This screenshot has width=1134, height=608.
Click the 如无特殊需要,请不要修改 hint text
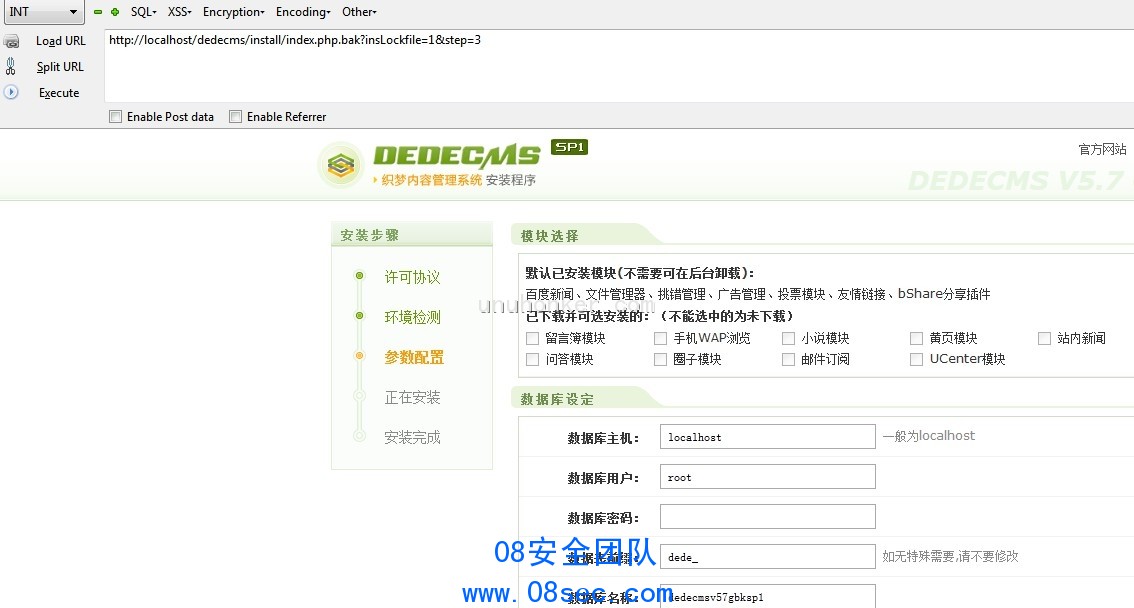click(950, 556)
